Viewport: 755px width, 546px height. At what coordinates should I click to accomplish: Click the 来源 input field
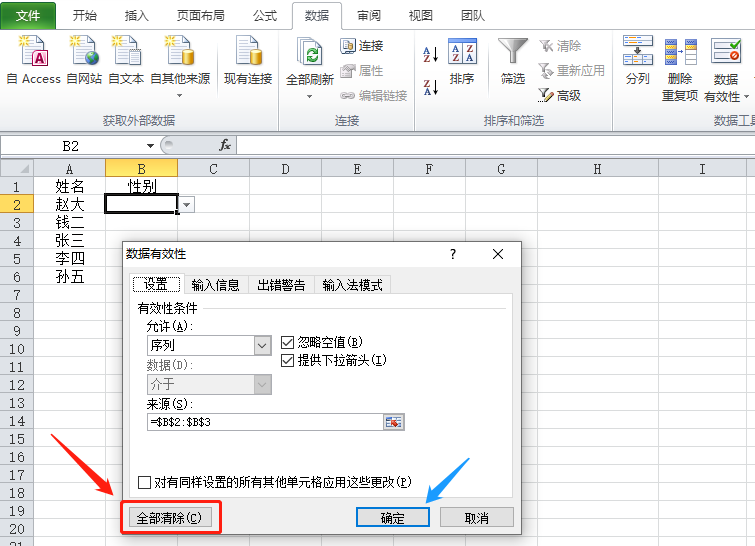266,422
